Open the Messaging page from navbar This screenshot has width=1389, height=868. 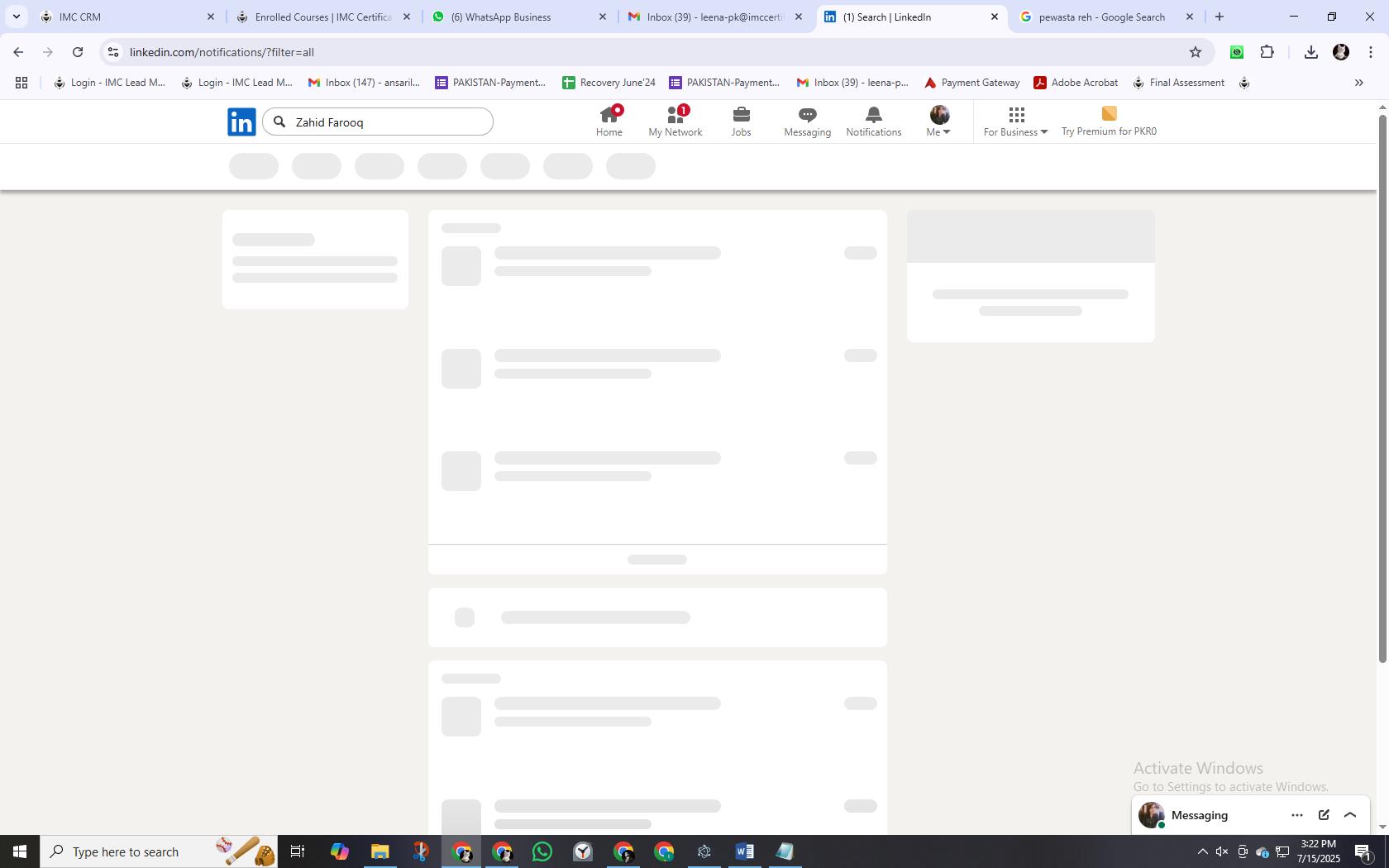point(808,122)
